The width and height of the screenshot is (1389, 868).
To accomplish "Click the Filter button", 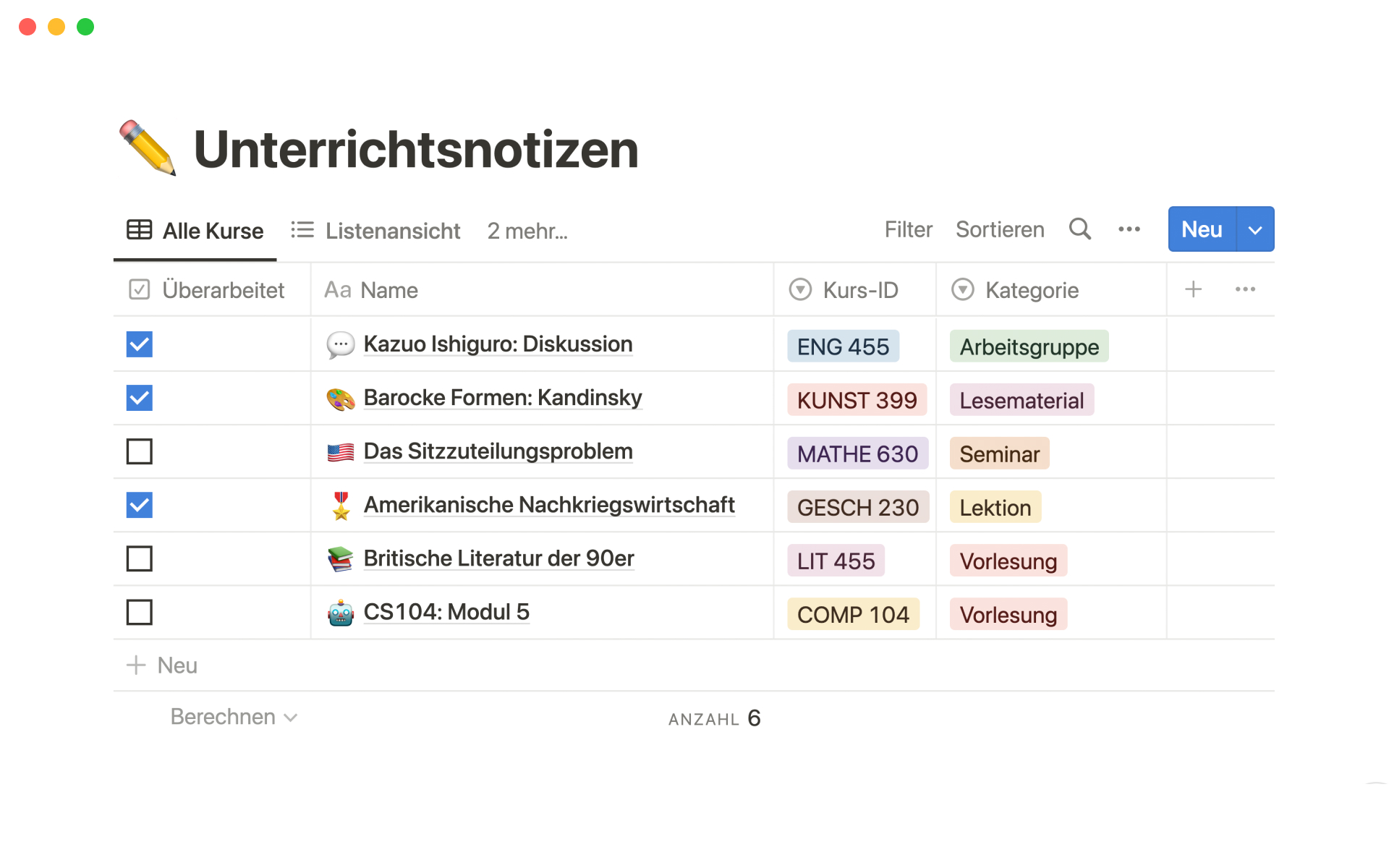I will (908, 229).
